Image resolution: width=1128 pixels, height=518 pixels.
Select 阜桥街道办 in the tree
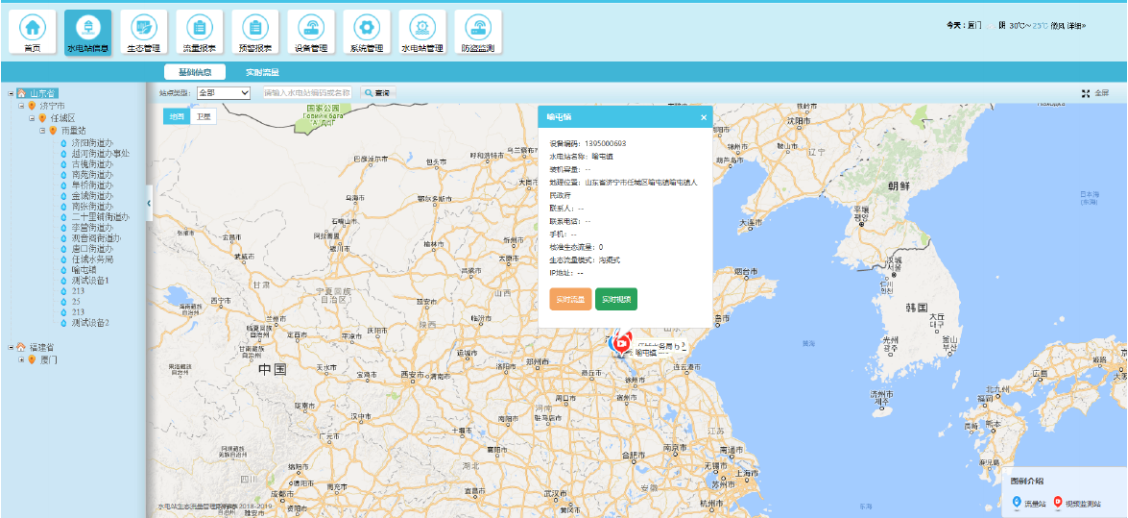92,185
